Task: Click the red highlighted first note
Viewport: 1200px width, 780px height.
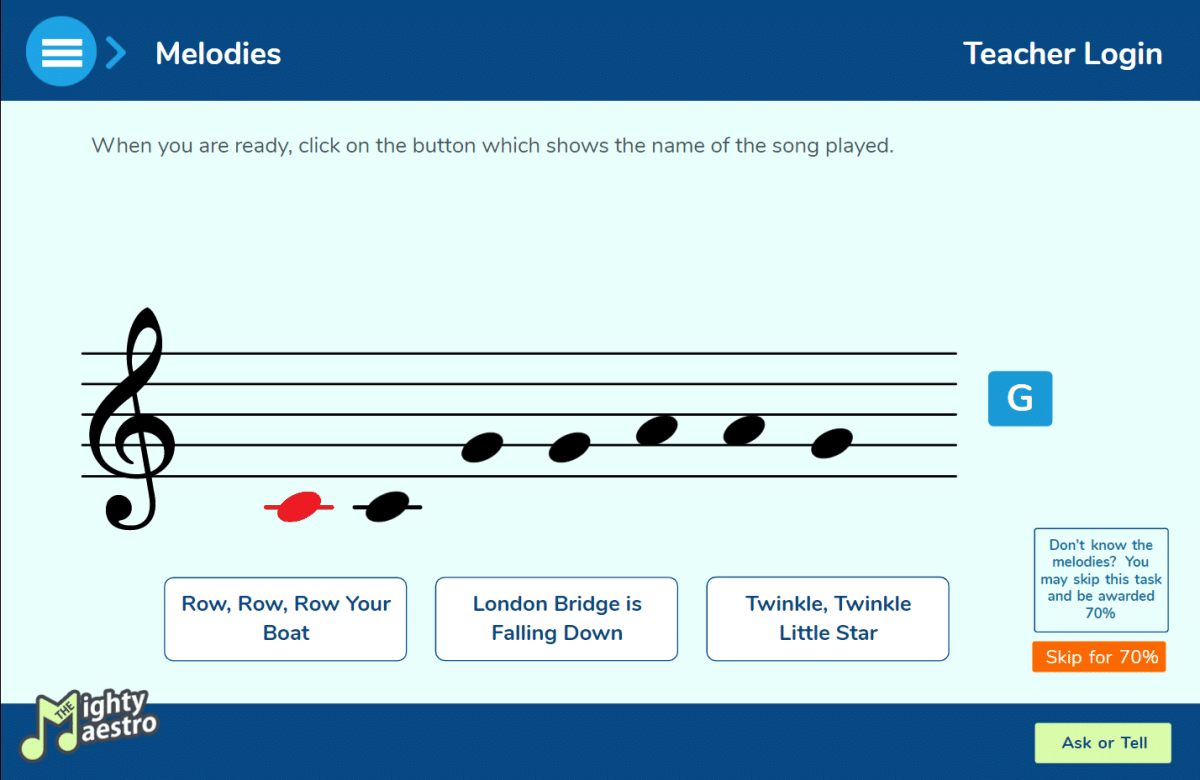Action: 299,507
